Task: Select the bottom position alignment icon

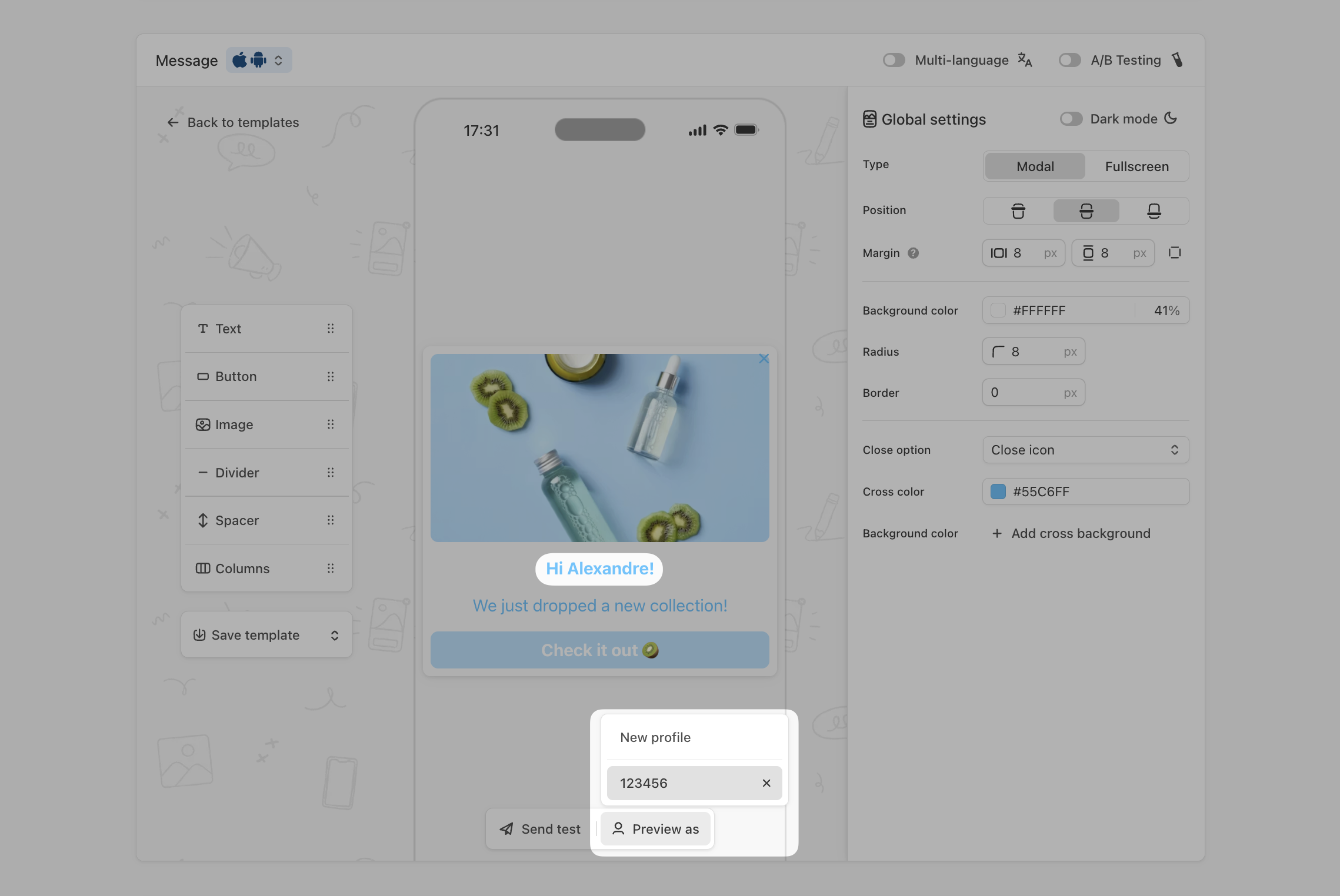Action: [x=1154, y=211]
